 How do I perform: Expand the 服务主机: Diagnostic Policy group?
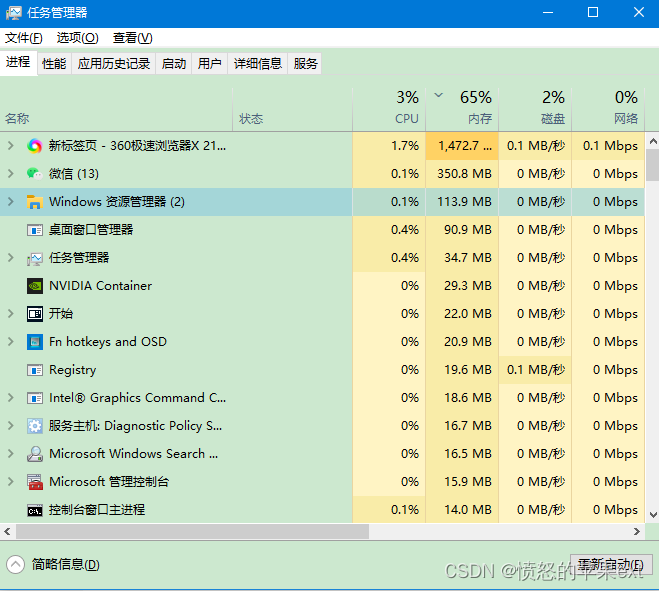point(11,426)
